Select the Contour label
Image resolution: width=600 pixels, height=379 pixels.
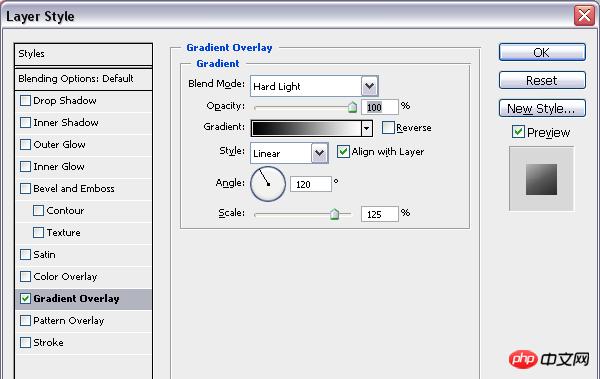click(x=65, y=211)
